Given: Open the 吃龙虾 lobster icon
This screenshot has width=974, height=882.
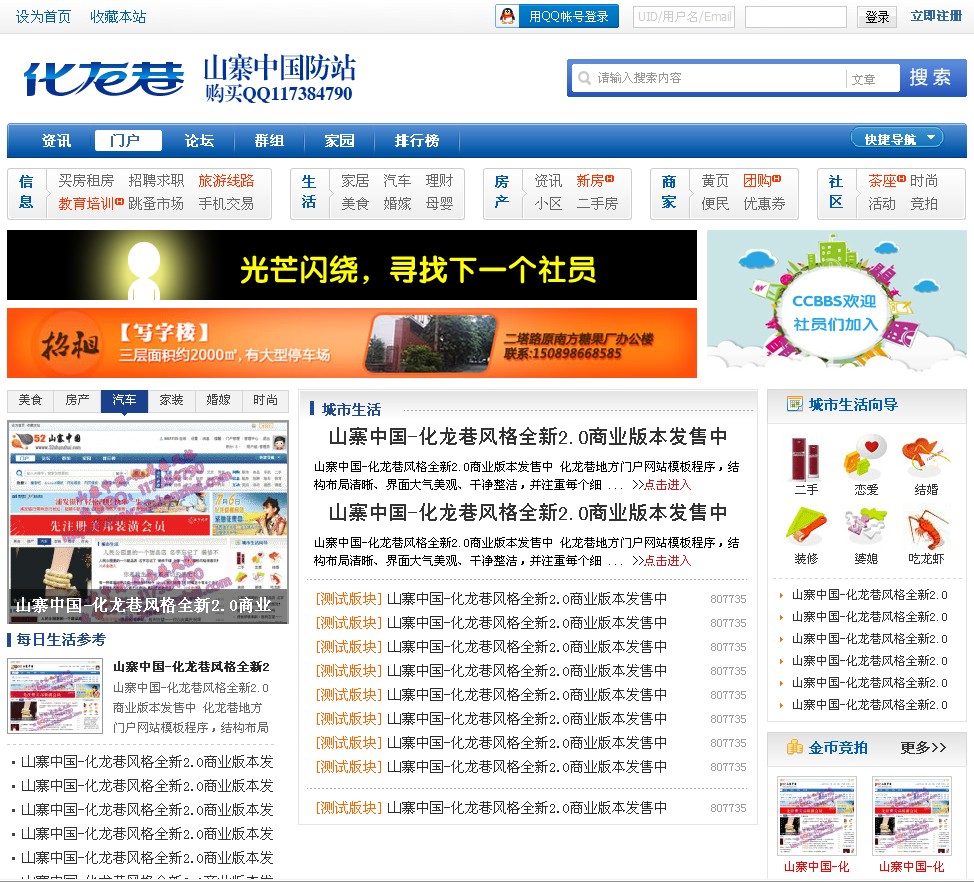Looking at the screenshot, I should point(926,527).
